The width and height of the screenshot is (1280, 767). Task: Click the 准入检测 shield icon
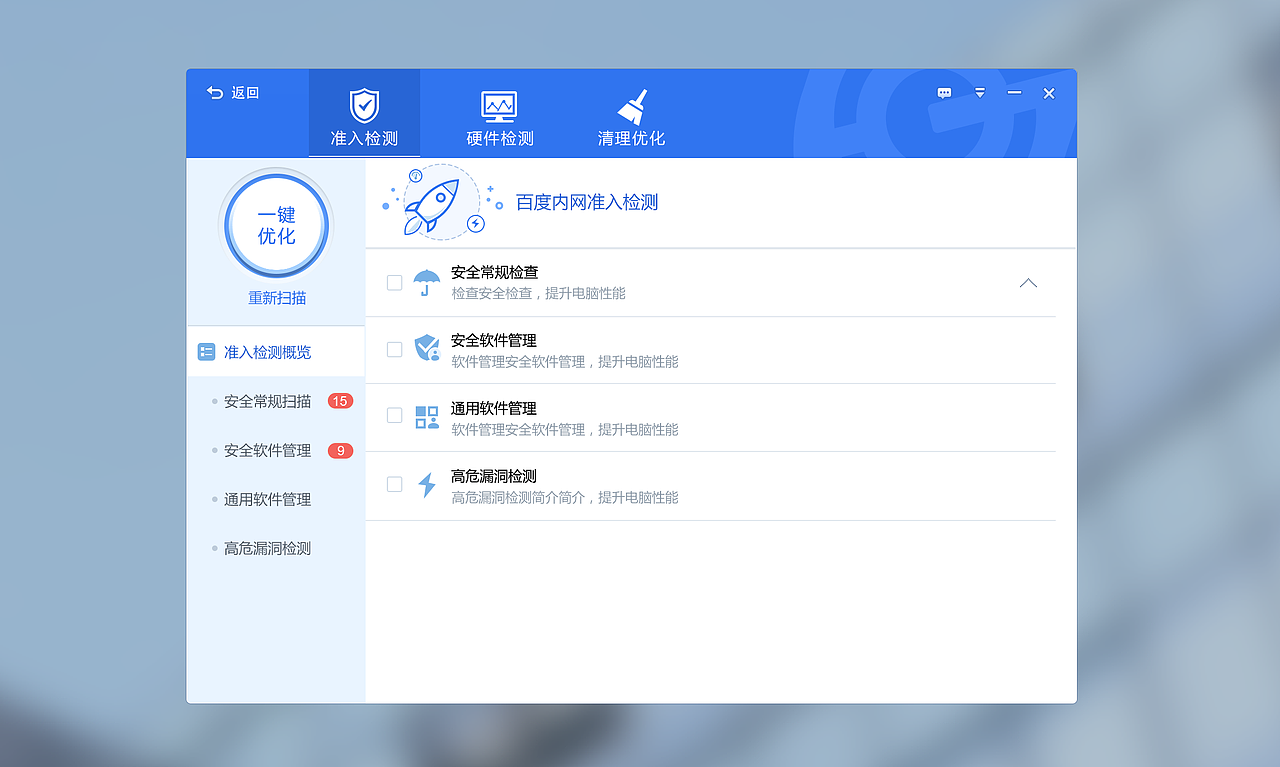click(364, 105)
